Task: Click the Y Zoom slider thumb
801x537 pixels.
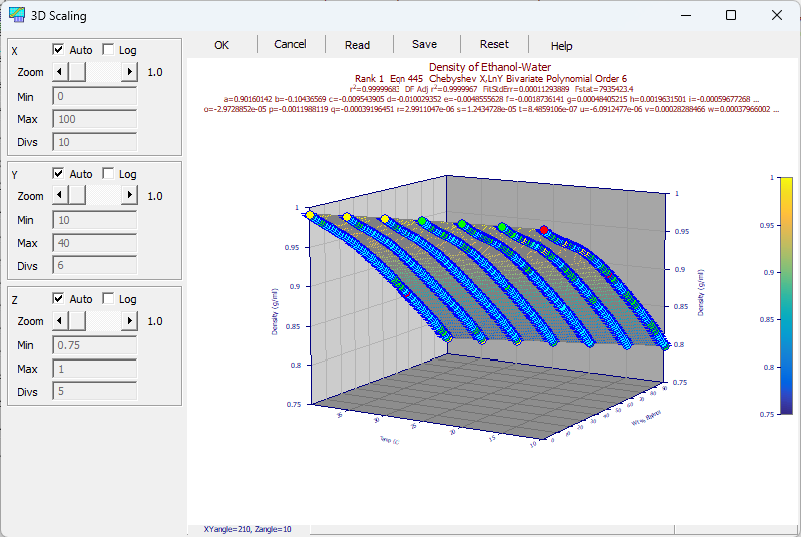Action: click(77, 196)
